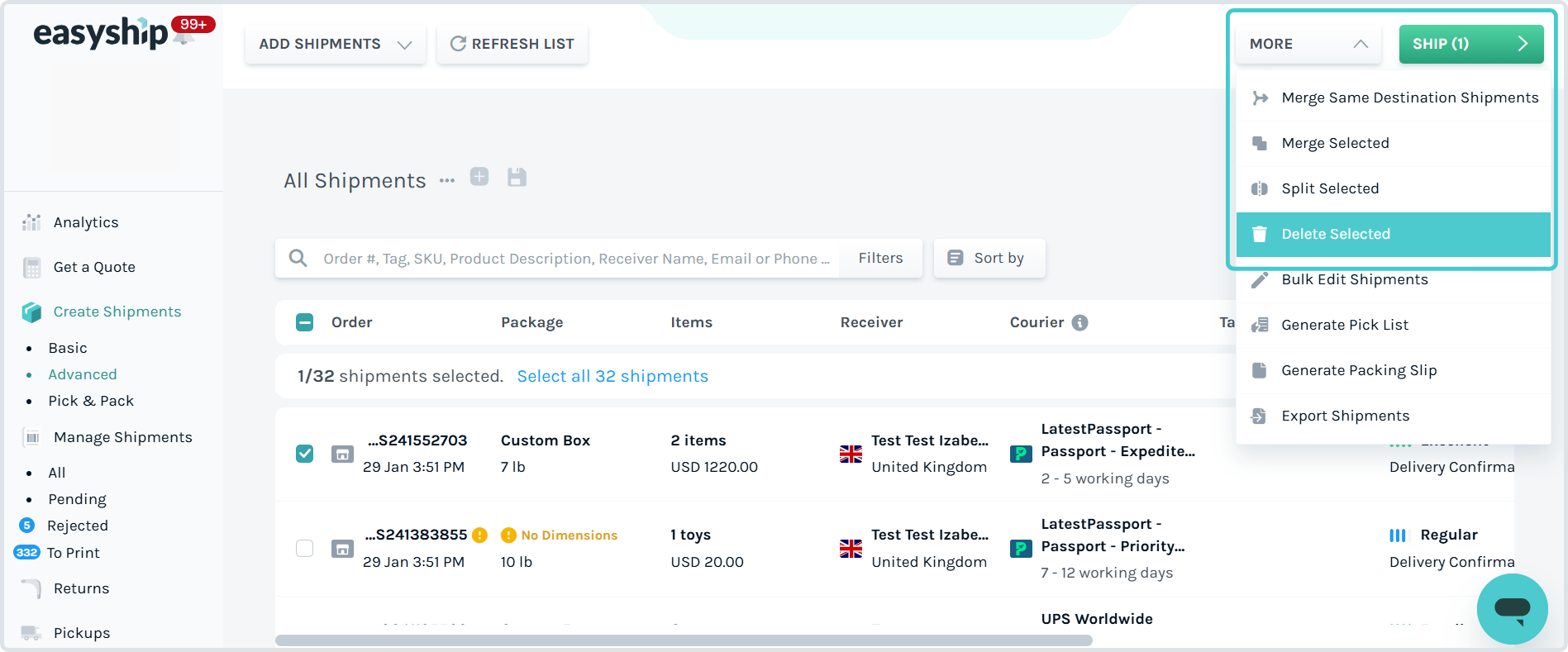This screenshot has width=1568, height=652.
Task: Click the Package column header
Action: [532, 323]
